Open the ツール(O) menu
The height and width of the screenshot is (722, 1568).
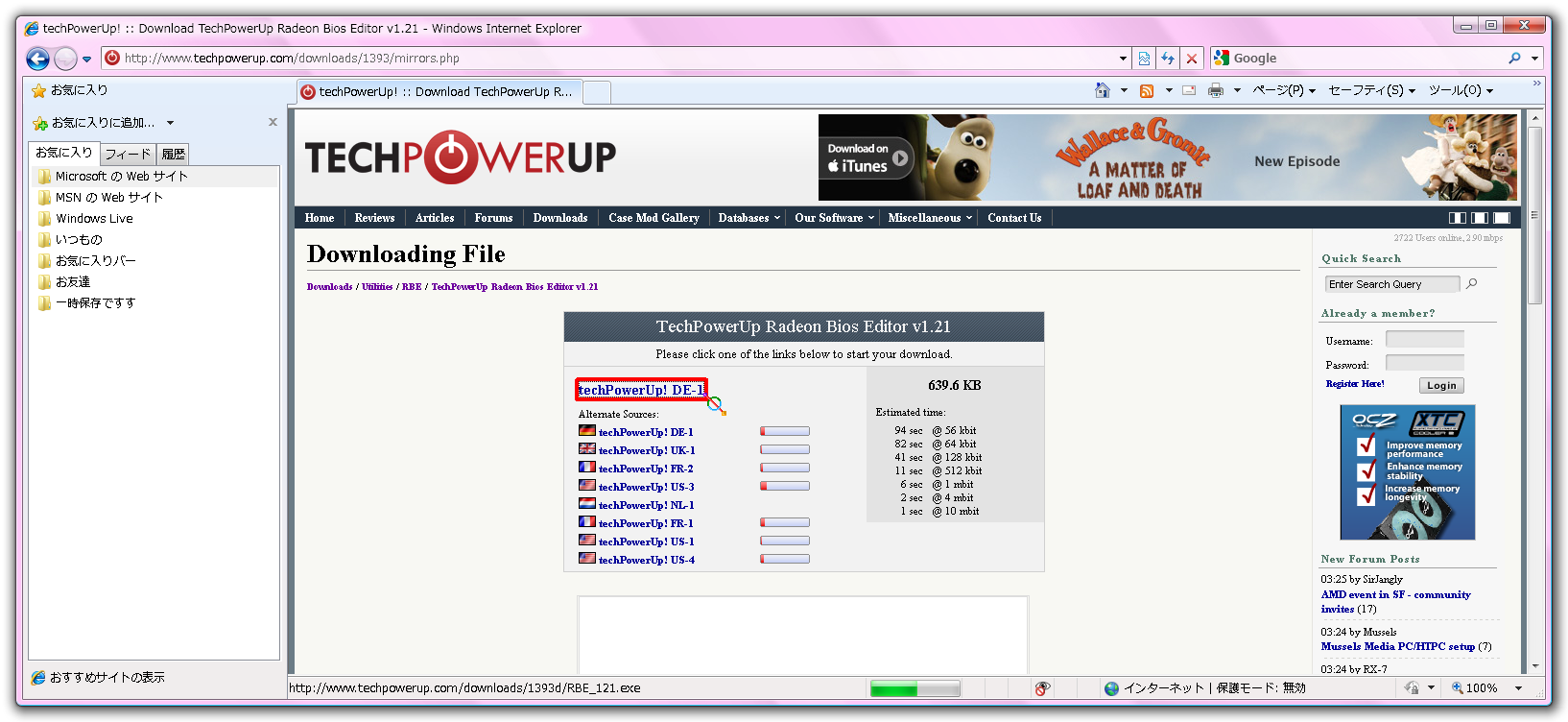click(1461, 90)
